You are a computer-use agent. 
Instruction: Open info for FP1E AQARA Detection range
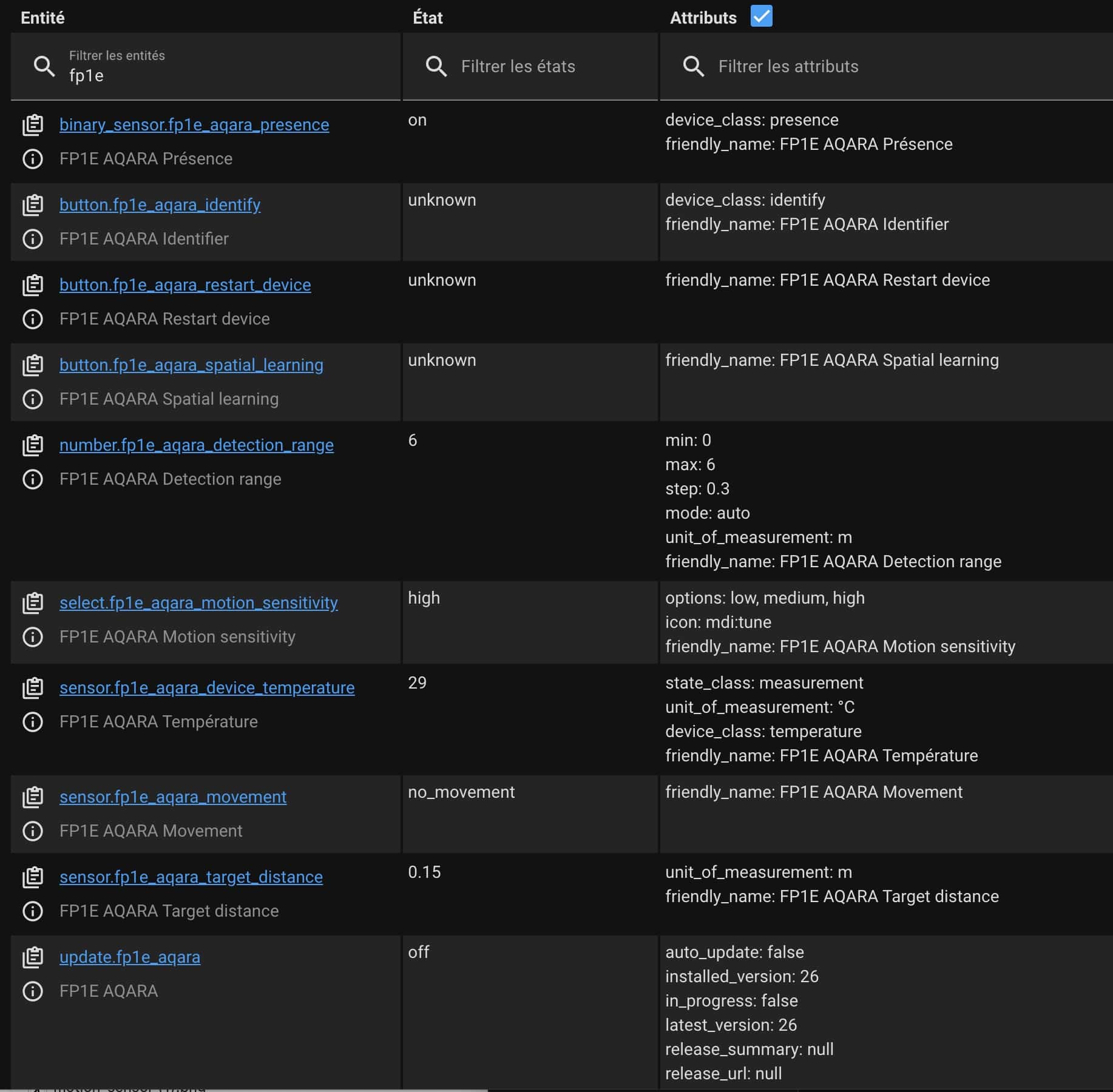33,479
